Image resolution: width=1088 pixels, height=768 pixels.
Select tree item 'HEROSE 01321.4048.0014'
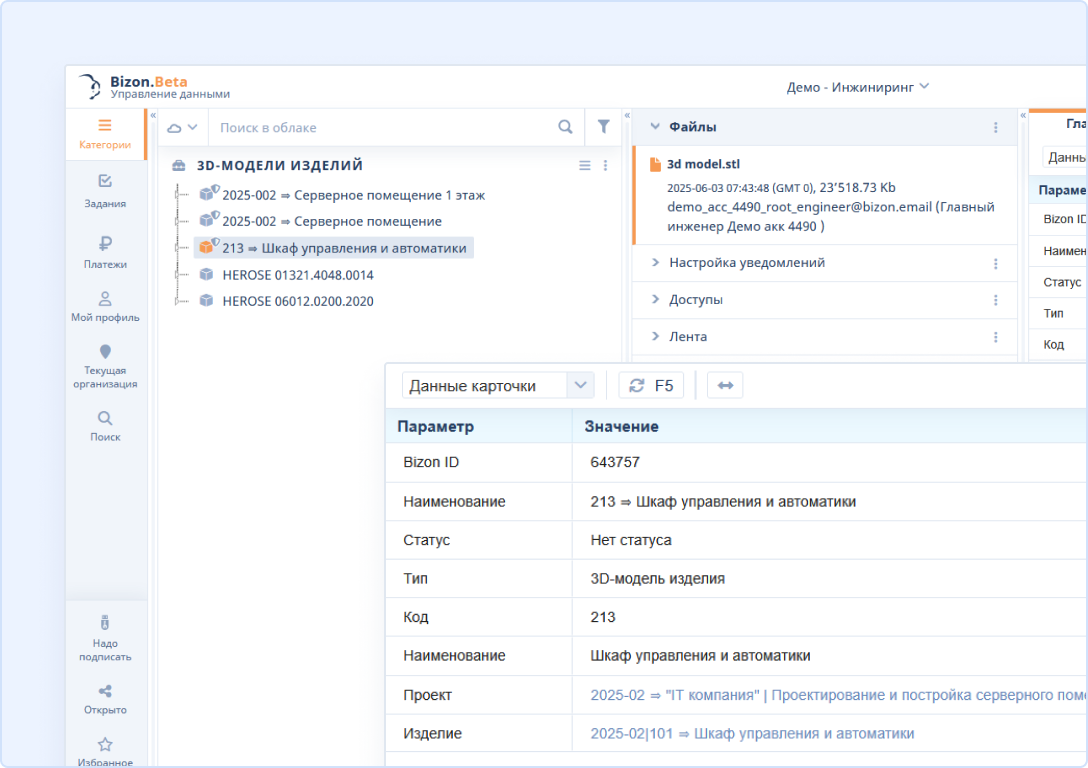[298, 275]
